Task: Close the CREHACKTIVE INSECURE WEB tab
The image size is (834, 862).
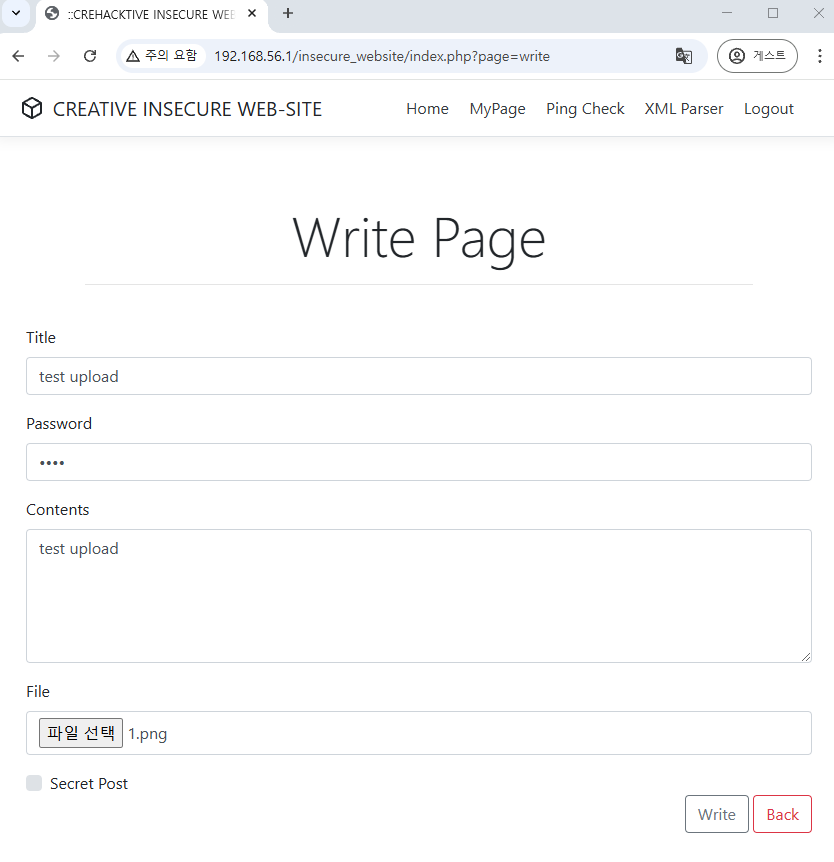Action: (x=252, y=14)
